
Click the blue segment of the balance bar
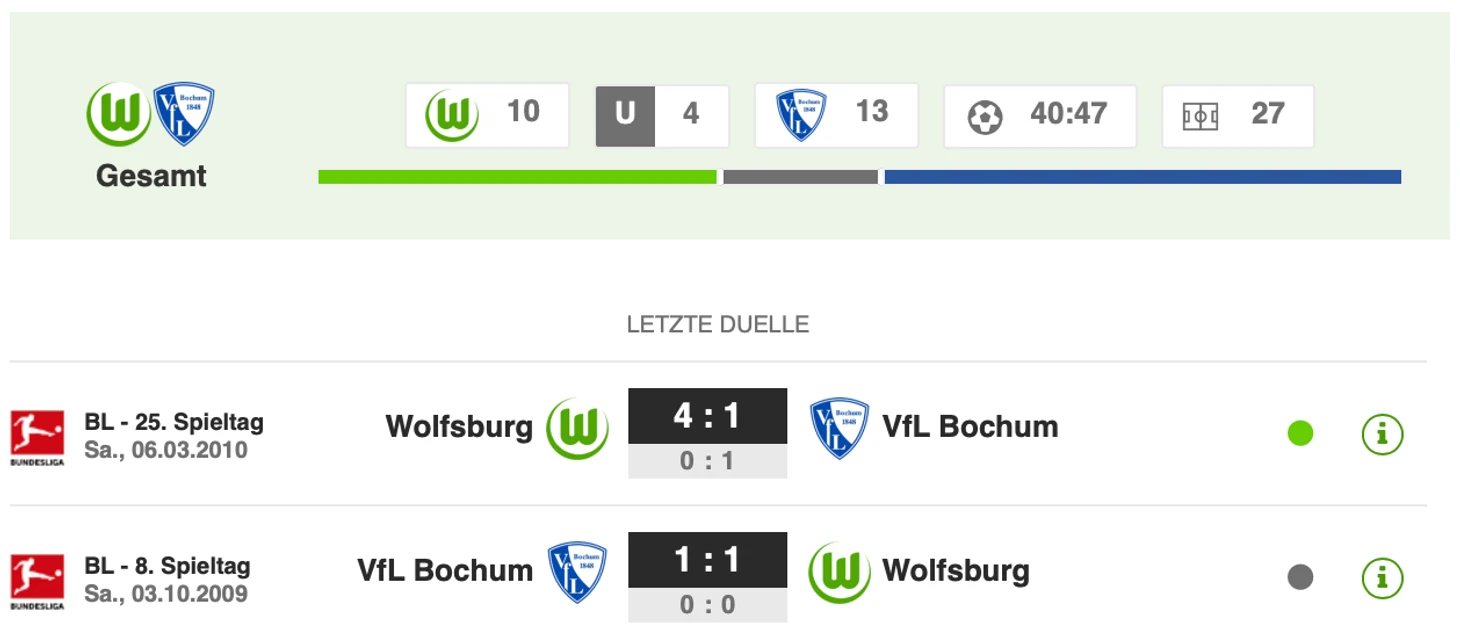point(1143,177)
